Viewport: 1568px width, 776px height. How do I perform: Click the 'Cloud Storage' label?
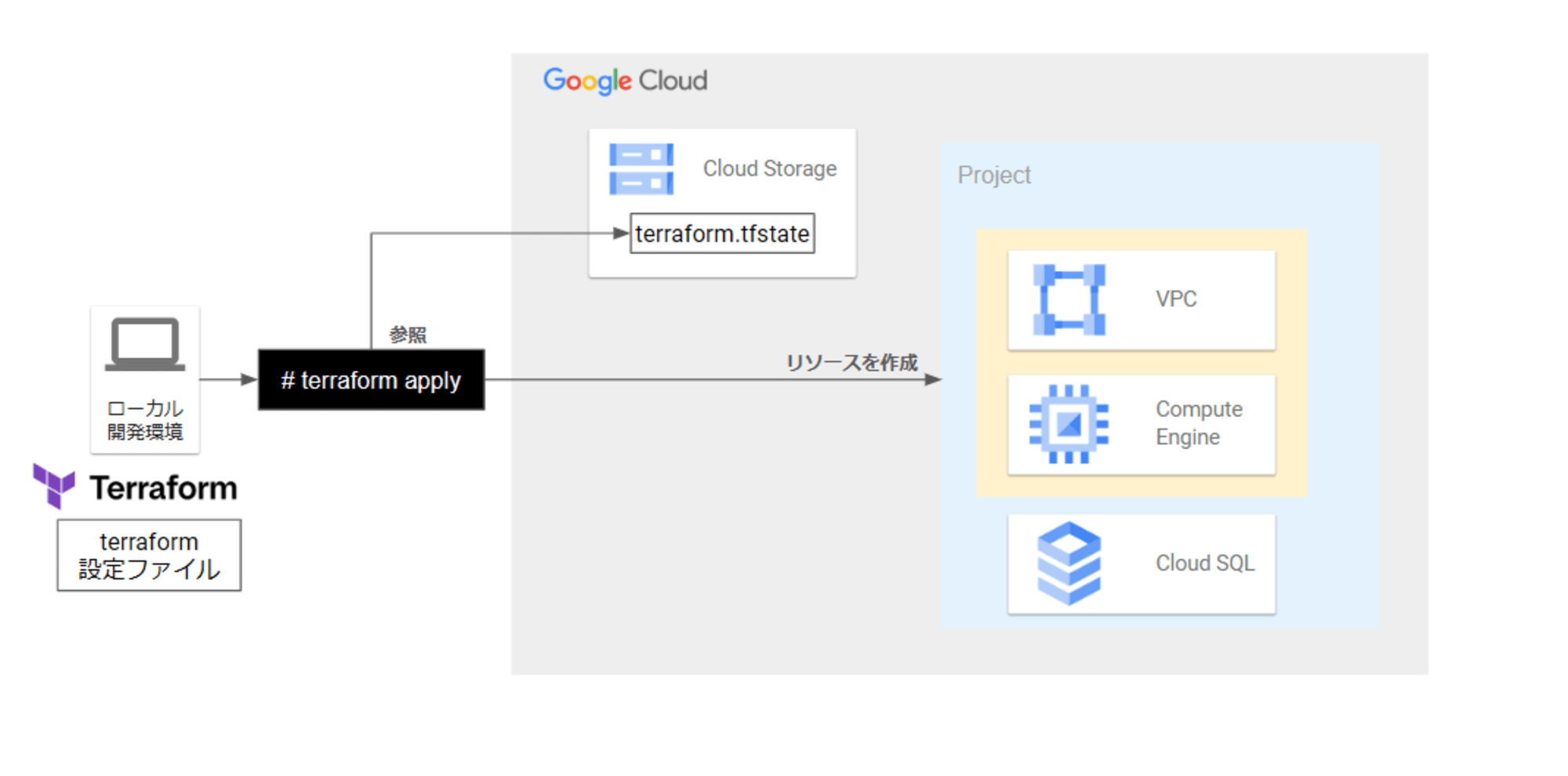769,169
